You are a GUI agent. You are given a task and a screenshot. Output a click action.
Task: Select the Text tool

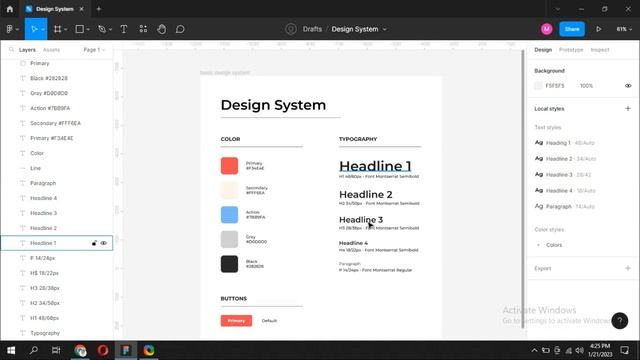pos(124,29)
